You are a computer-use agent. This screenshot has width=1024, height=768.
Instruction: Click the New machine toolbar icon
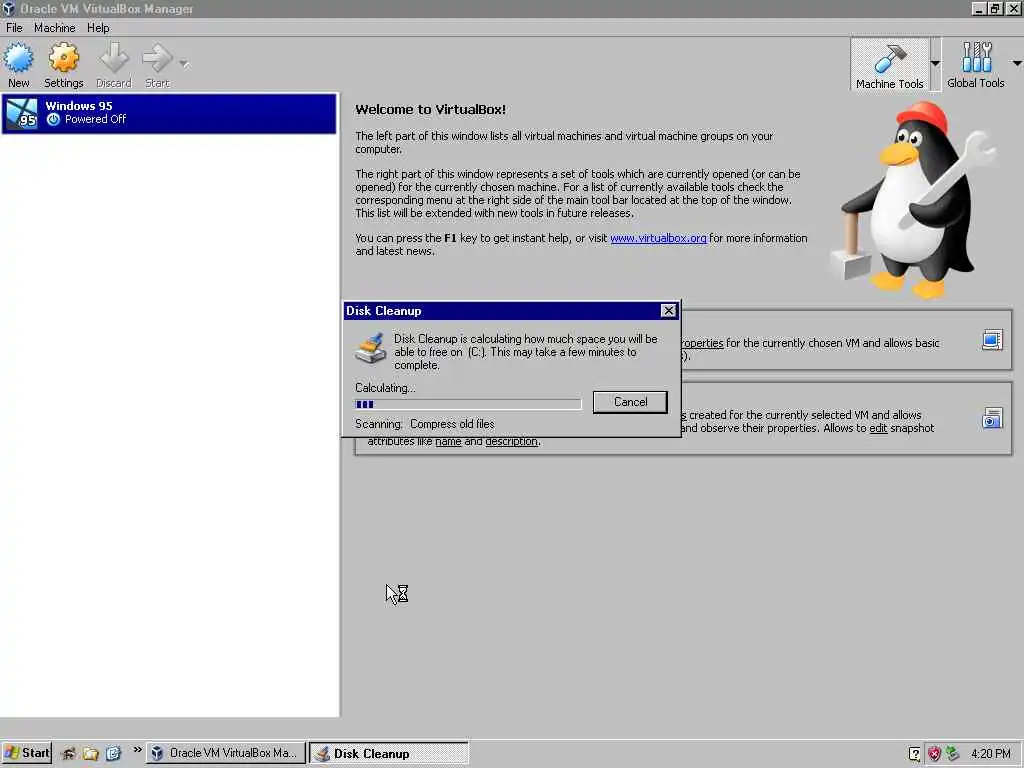coord(18,59)
